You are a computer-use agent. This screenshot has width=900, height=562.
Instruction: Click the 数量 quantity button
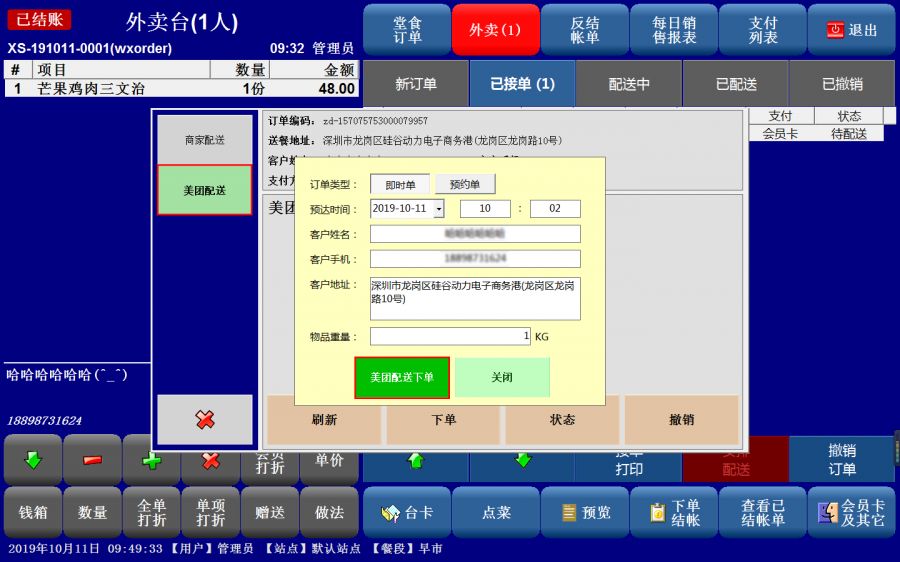pyautogui.click(x=92, y=513)
